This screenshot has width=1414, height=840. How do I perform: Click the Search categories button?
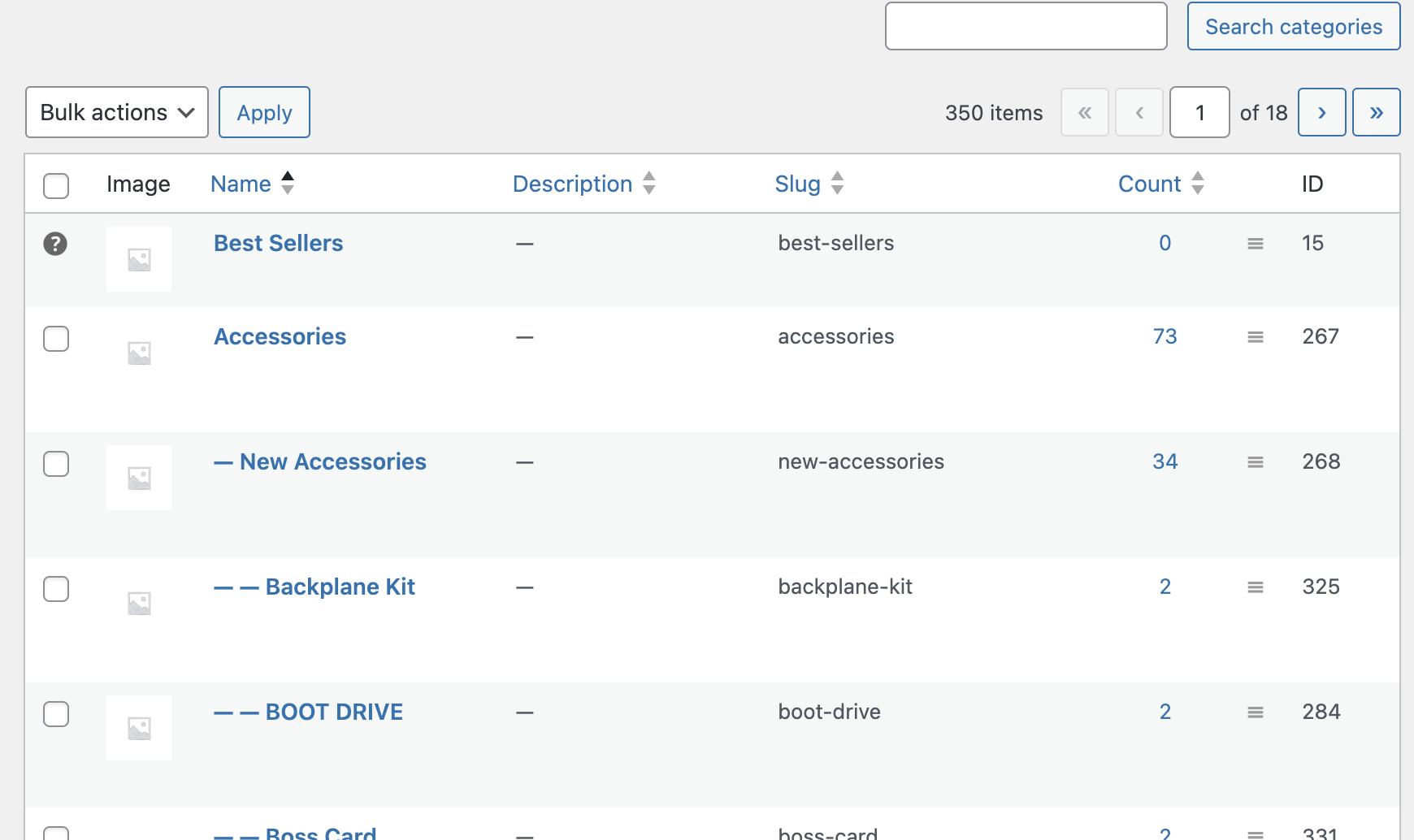point(1294,26)
